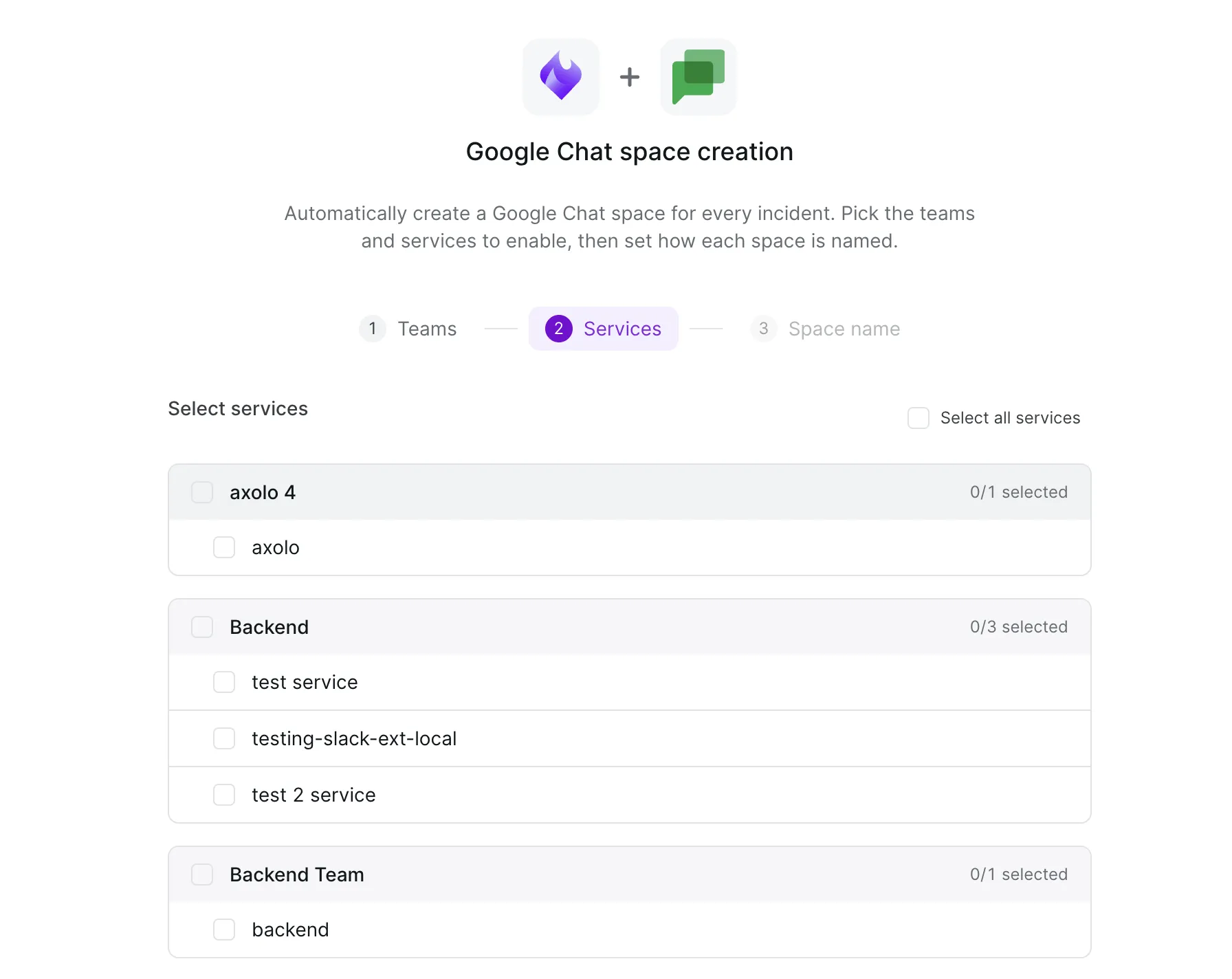Click the step 1 number badge
Image resolution: width=1232 pixels, height=979 pixels.
tap(373, 329)
